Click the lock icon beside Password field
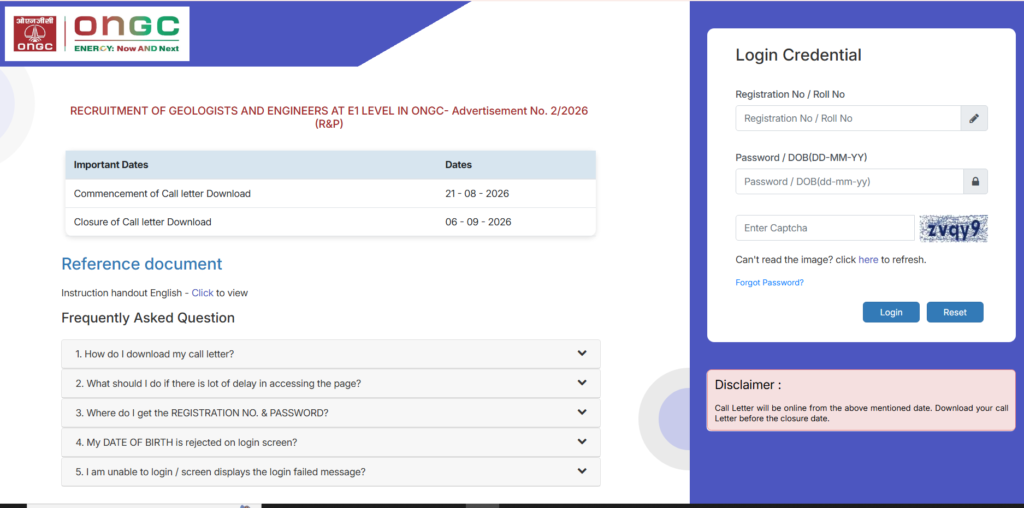 tap(975, 182)
